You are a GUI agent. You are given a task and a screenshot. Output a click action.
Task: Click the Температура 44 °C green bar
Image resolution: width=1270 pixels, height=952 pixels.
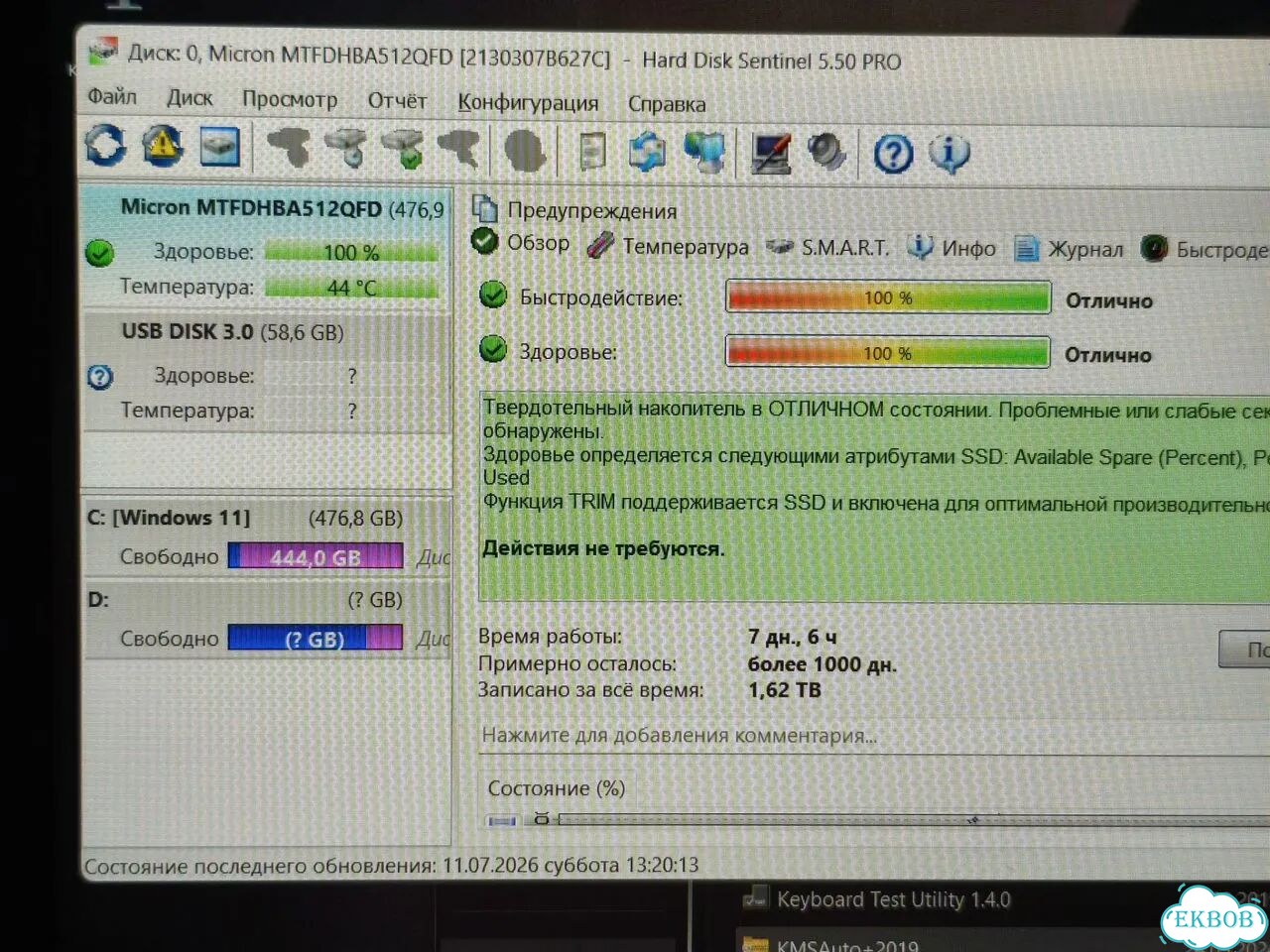351,288
